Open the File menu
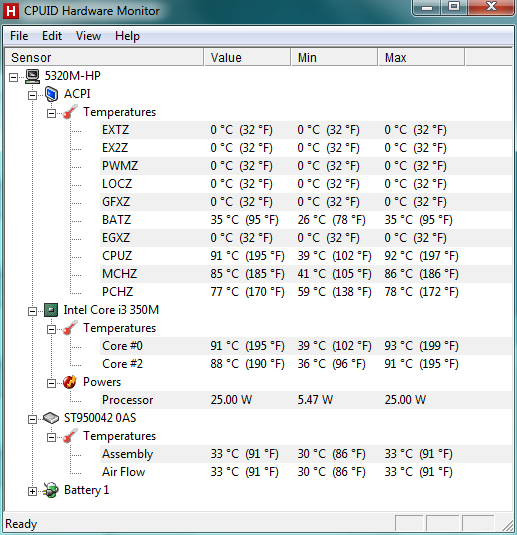This screenshot has height=535, width=517. 19,36
